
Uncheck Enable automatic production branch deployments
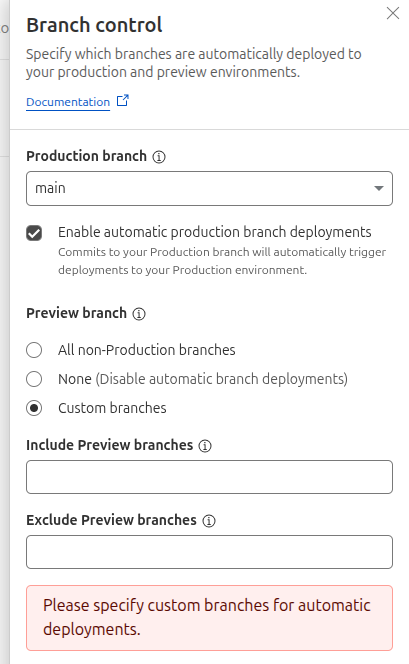coord(34,233)
